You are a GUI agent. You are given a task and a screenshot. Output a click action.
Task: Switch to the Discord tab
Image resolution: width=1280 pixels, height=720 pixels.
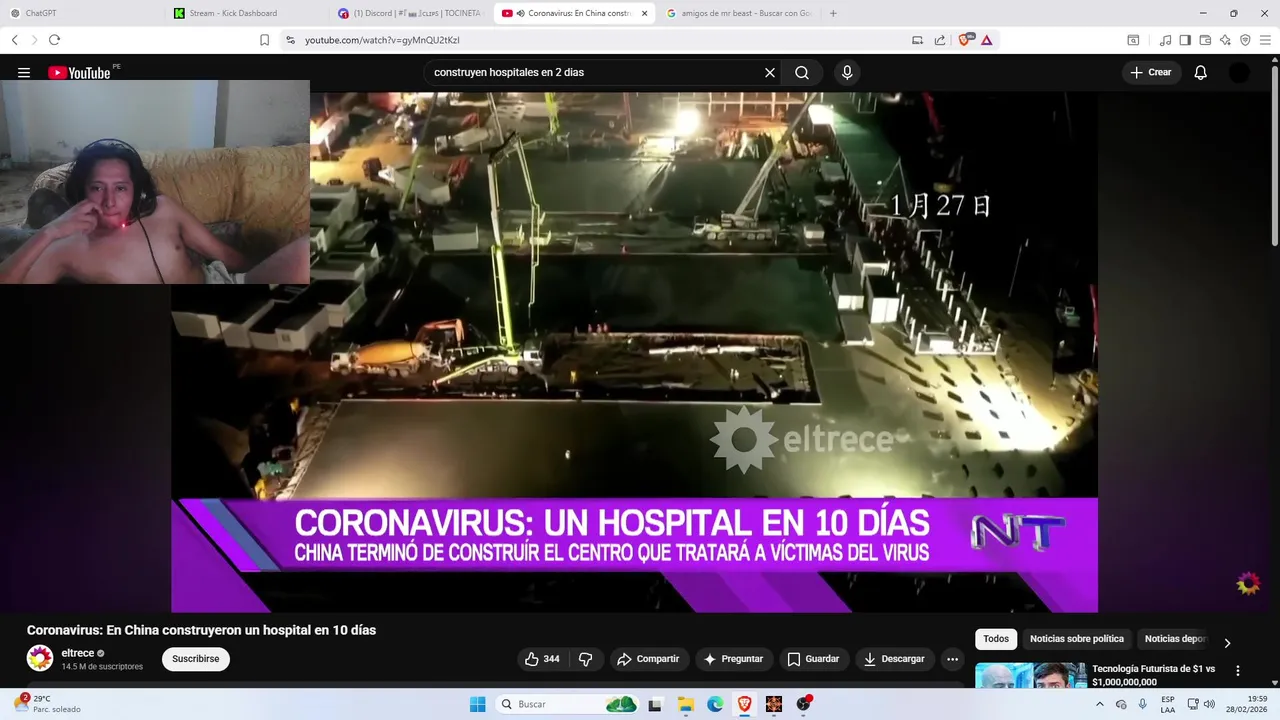(410, 13)
